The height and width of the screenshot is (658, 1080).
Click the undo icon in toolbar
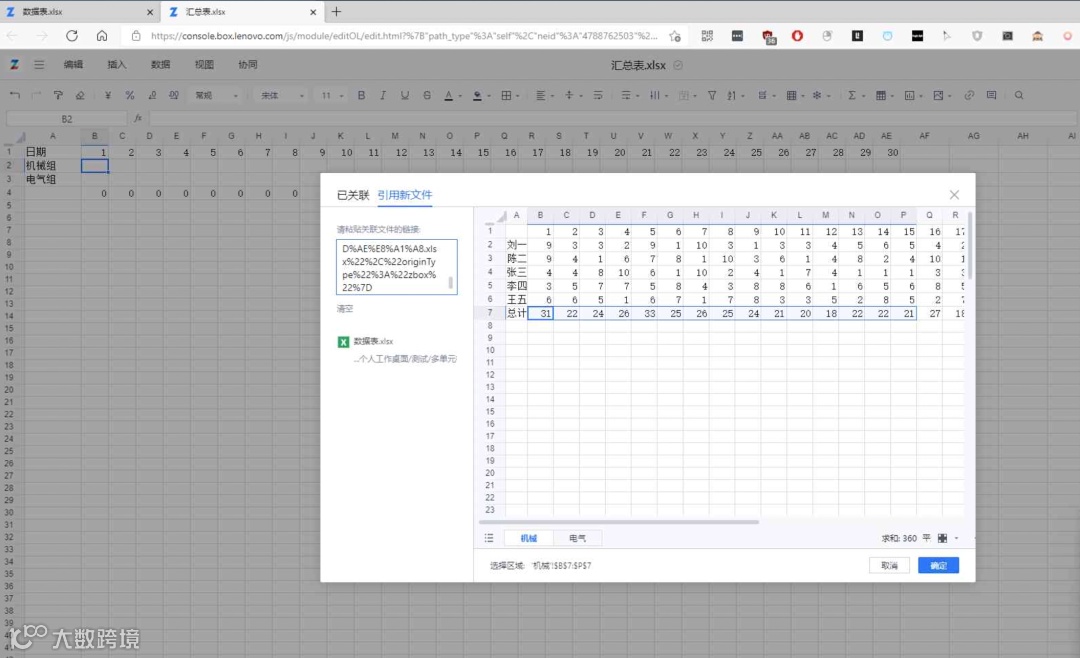[x=14, y=95]
